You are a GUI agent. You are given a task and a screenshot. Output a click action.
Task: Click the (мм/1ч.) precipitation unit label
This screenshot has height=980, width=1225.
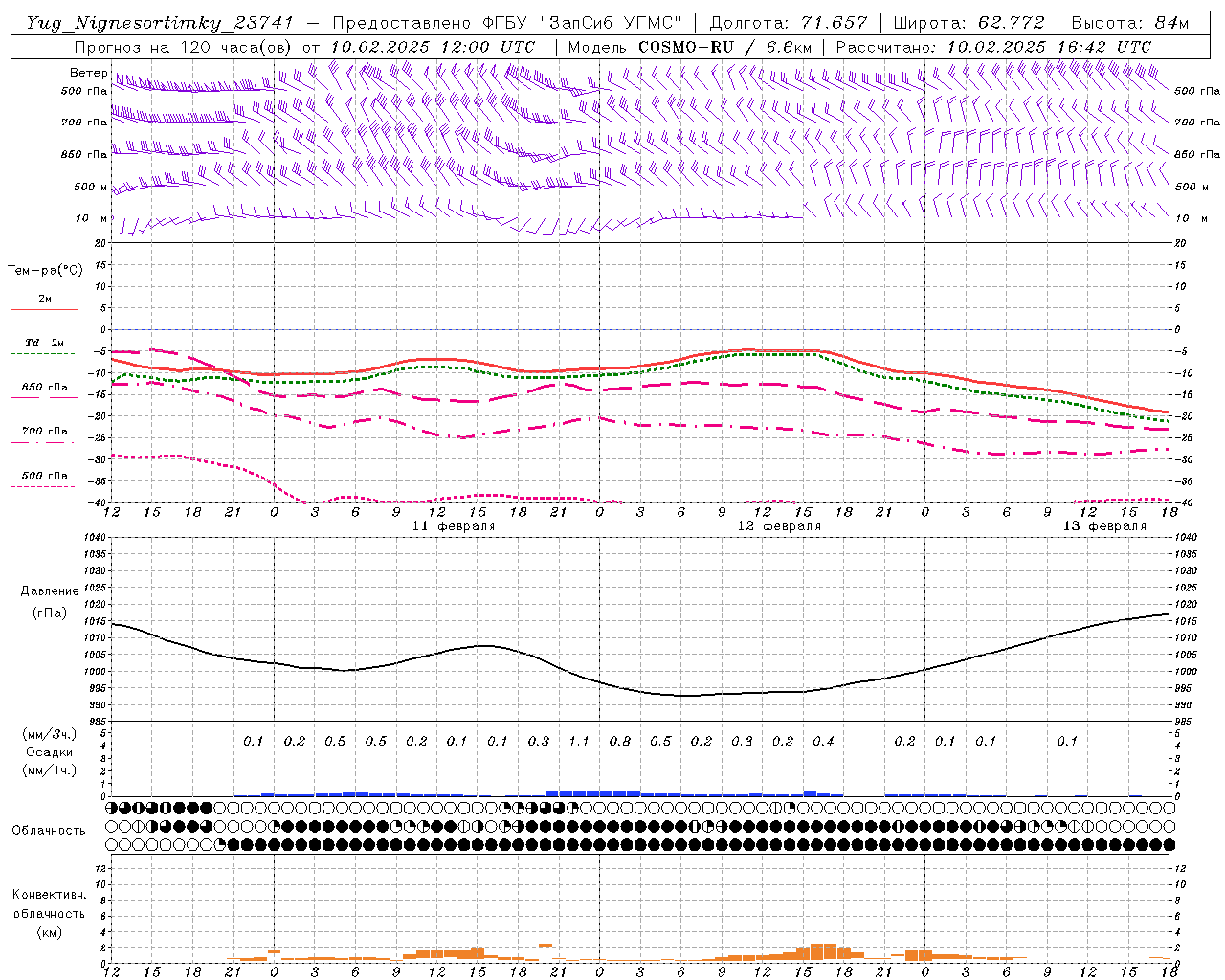click(x=50, y=770)
